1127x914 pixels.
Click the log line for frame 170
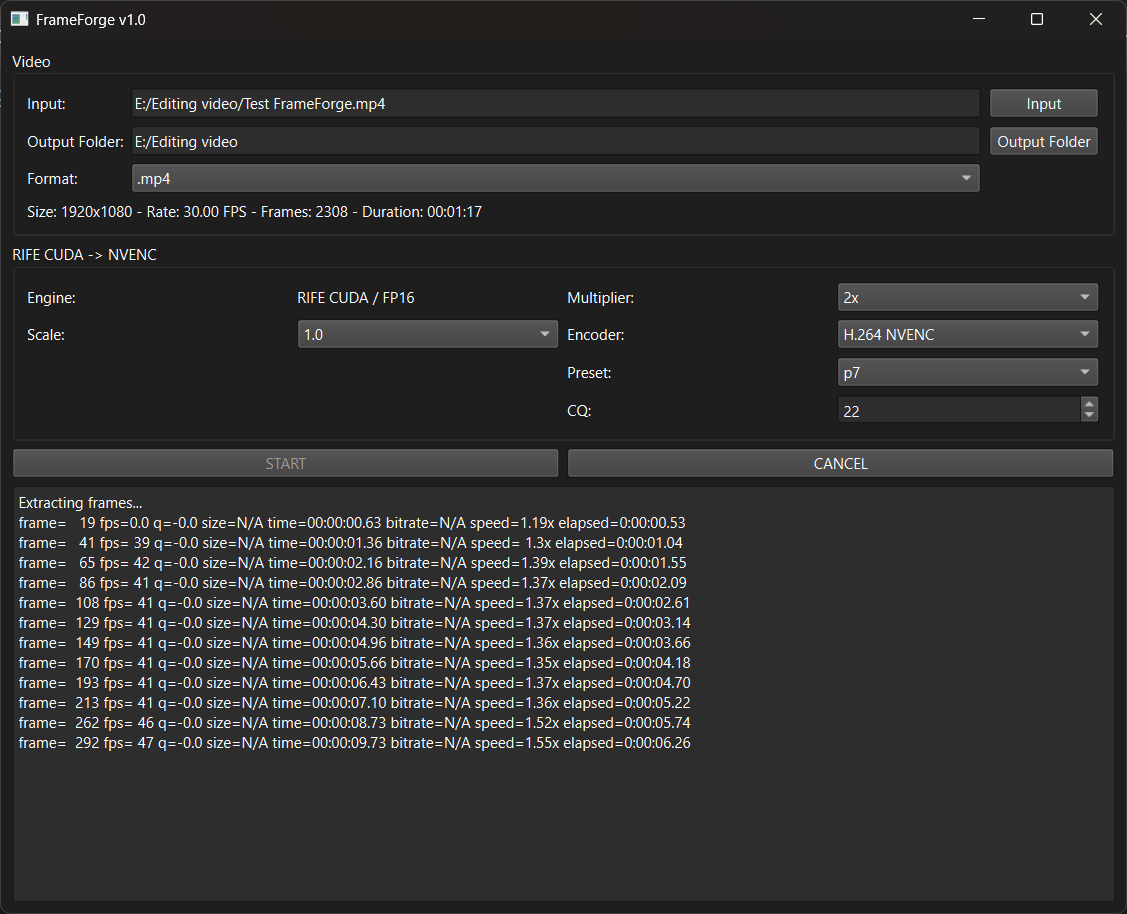coord(354,663)
